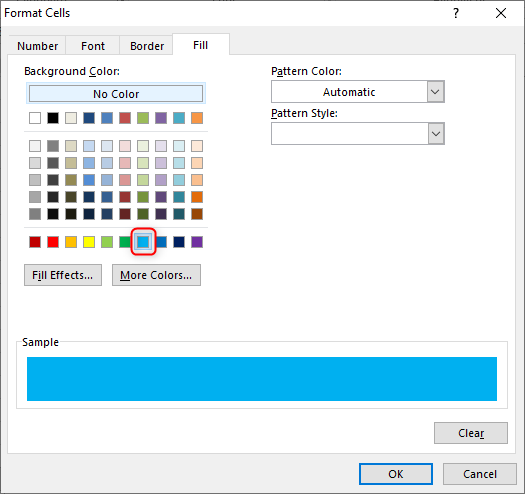525x494 pixels.
Task: Choose the standard green swatch
Action: [x=125, y=242]
